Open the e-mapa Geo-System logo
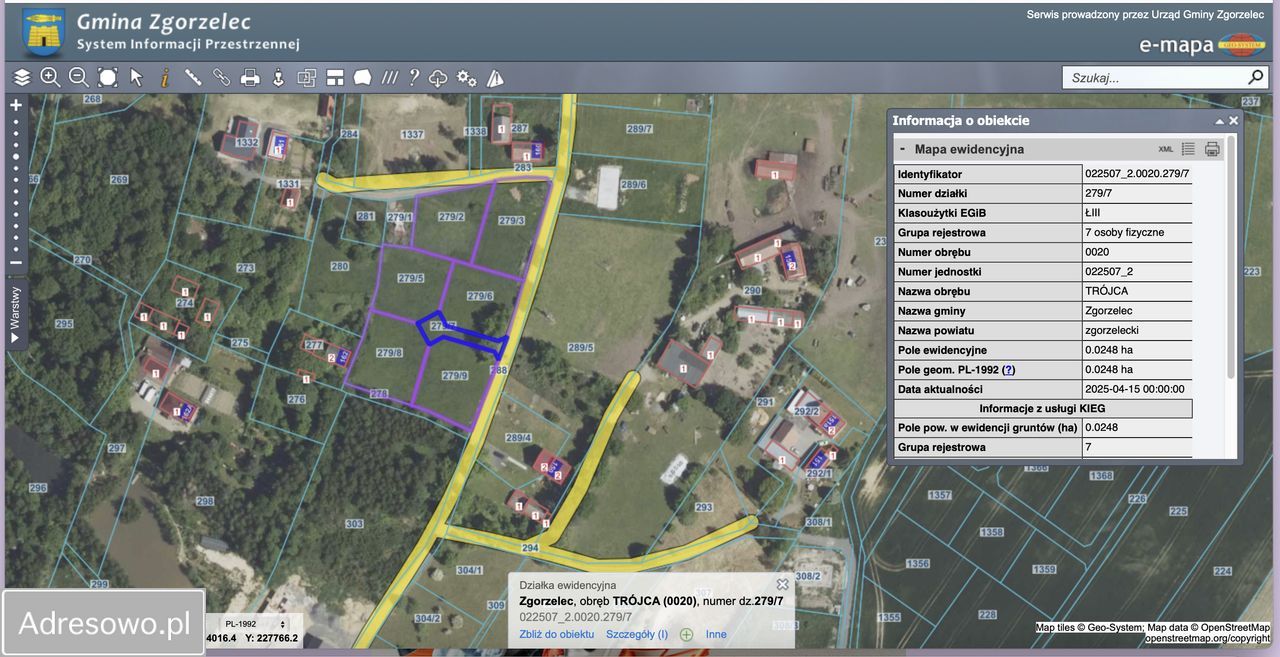The height and width of the screenshot is (657, 1280). [1202, 45]
